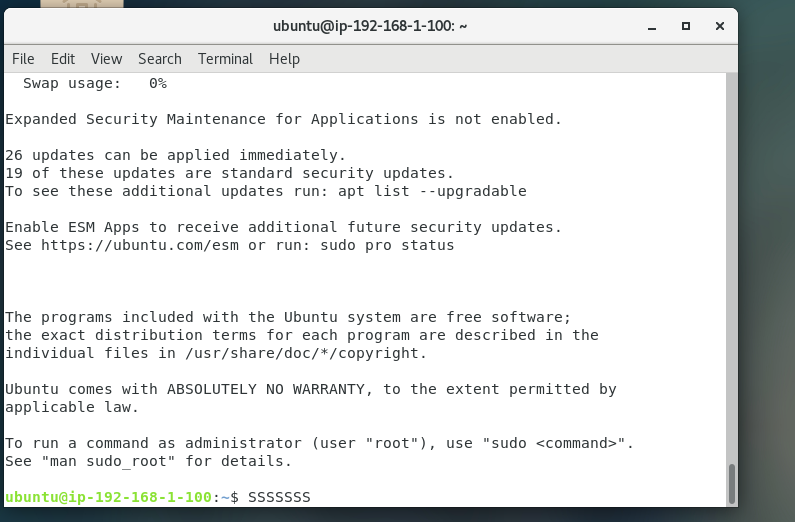Open the Help menu

[x=284, y=59]
